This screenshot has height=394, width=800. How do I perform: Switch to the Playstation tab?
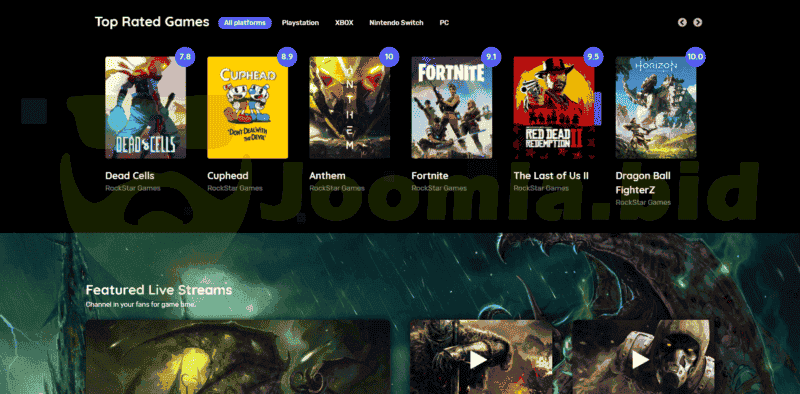pos(301,23)
